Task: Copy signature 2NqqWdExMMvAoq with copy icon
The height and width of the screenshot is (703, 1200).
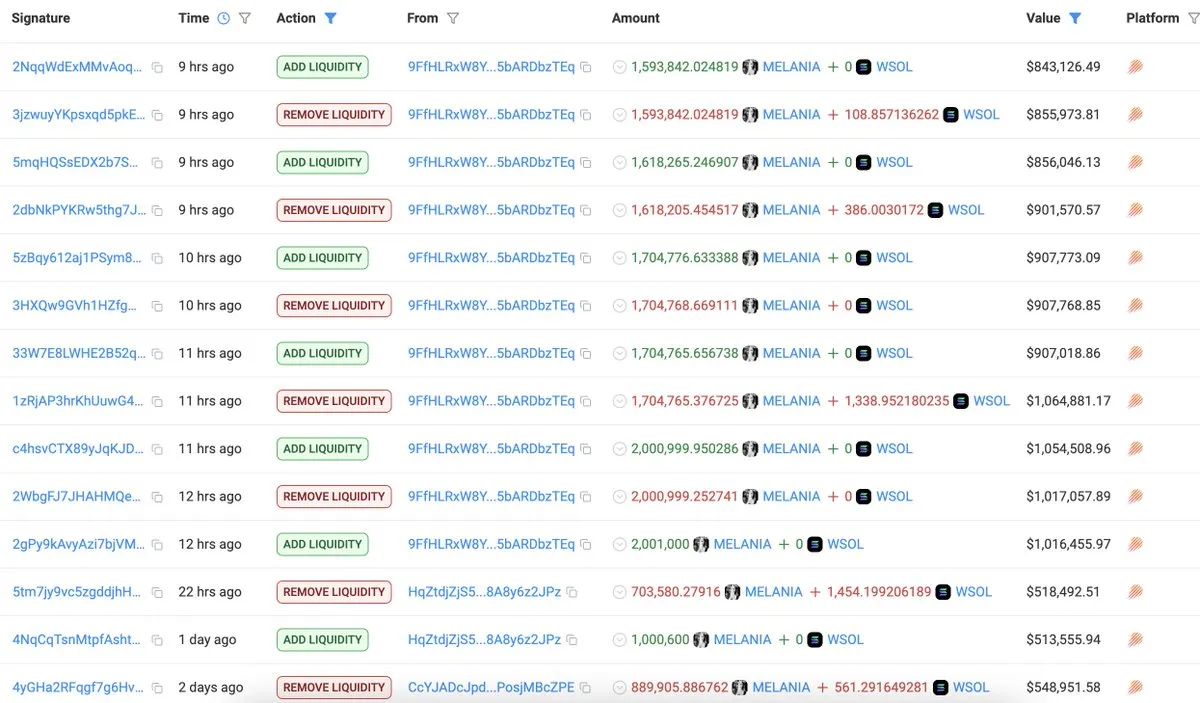Action: tap(157, 67)
